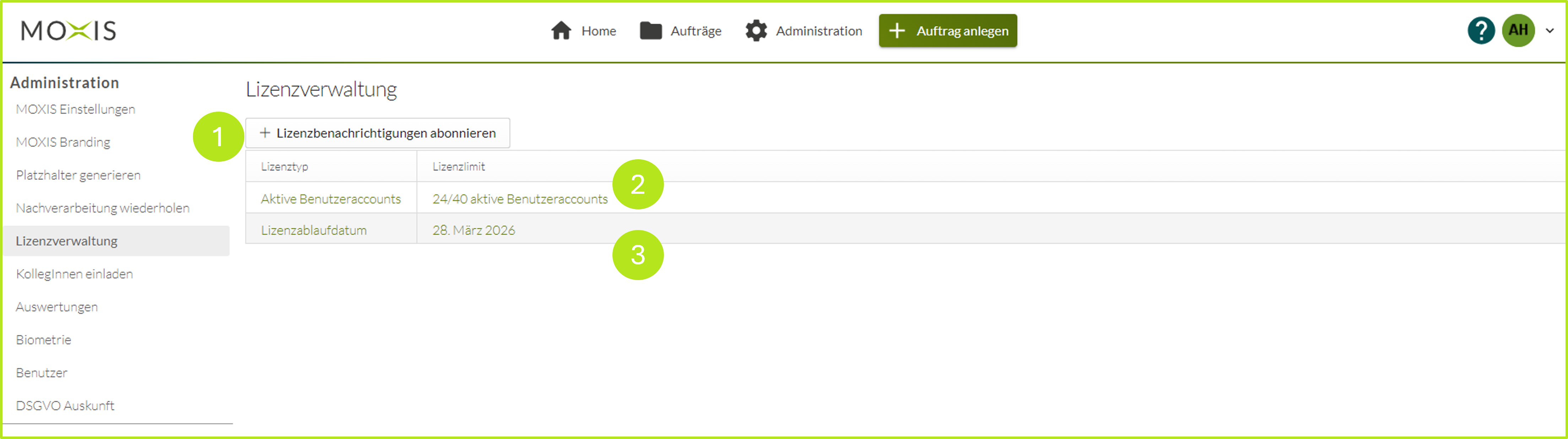Click the Administration gear icon
Image resolution: width=1568 pixels, height=439 pixels.
[x=756, y=31]
